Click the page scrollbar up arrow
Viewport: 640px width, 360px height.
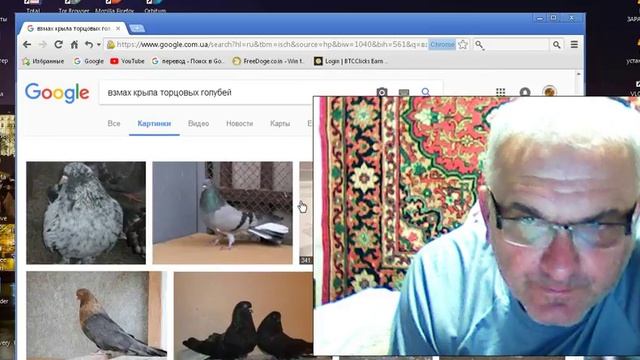[x=578, y=75]
